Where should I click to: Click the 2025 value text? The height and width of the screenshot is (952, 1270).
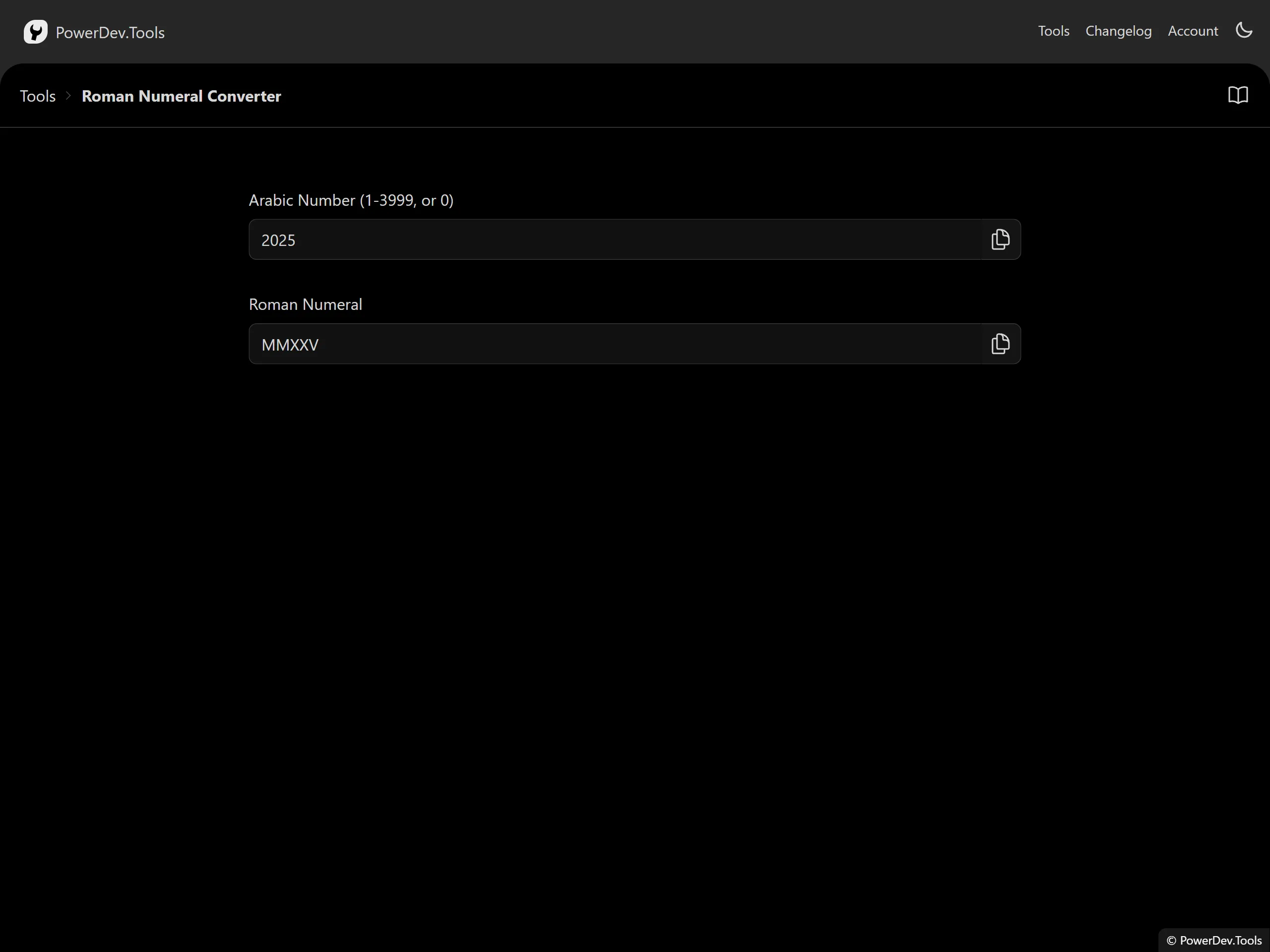pyautogui.click(x=278, y=240)
